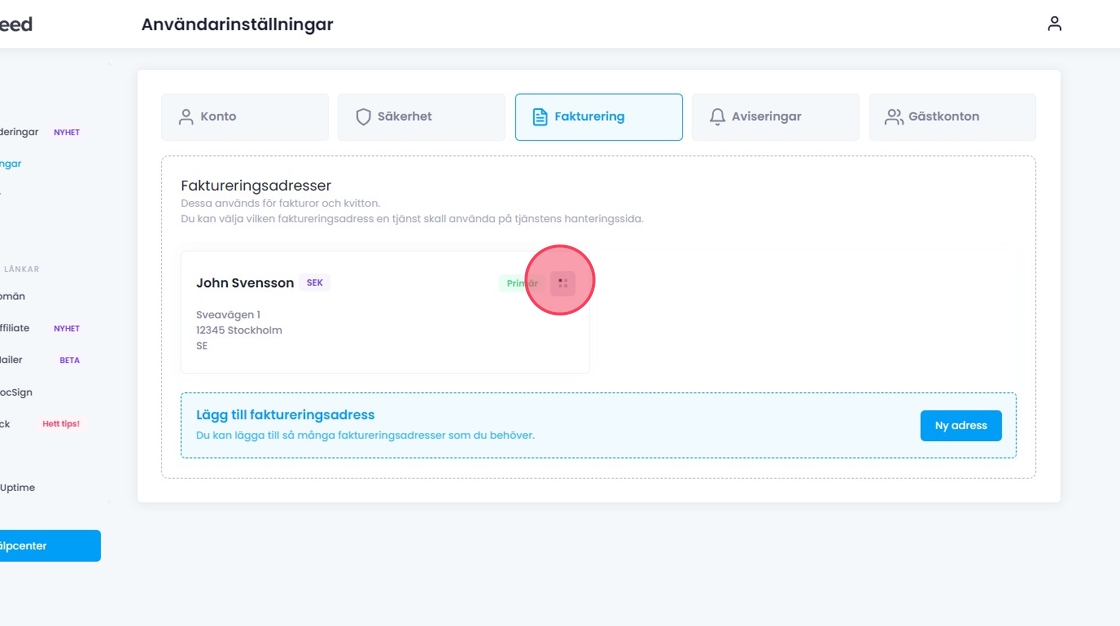Click the SEK currency badge beside John Svensson

(x=315, y=283)
